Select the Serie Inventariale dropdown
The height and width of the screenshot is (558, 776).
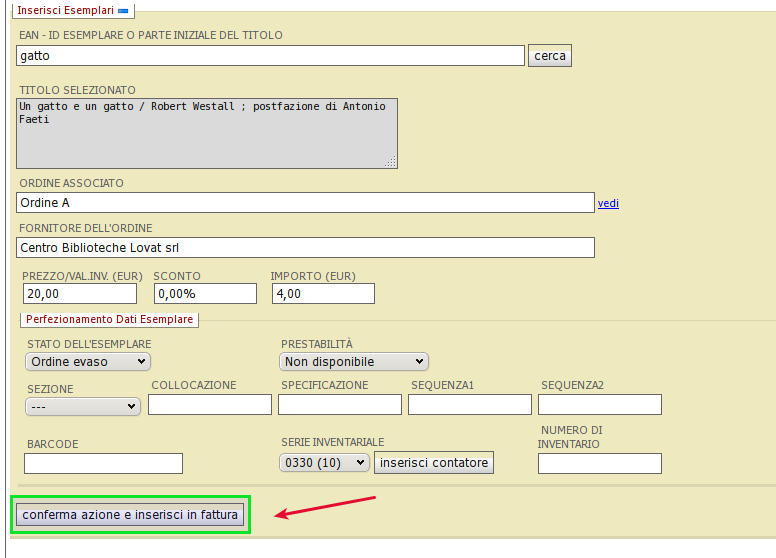pyautogui.click(x=325, y=463)
